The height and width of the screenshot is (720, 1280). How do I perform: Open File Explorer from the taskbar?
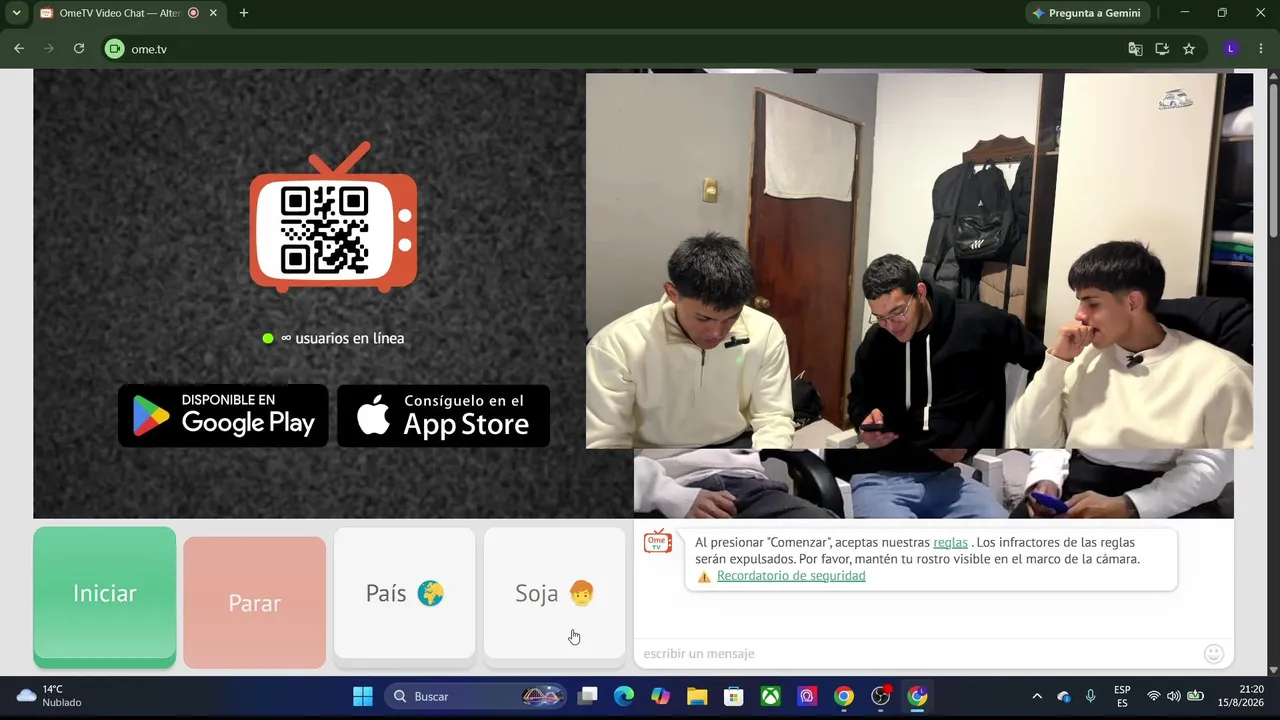(x=697, y=696)
